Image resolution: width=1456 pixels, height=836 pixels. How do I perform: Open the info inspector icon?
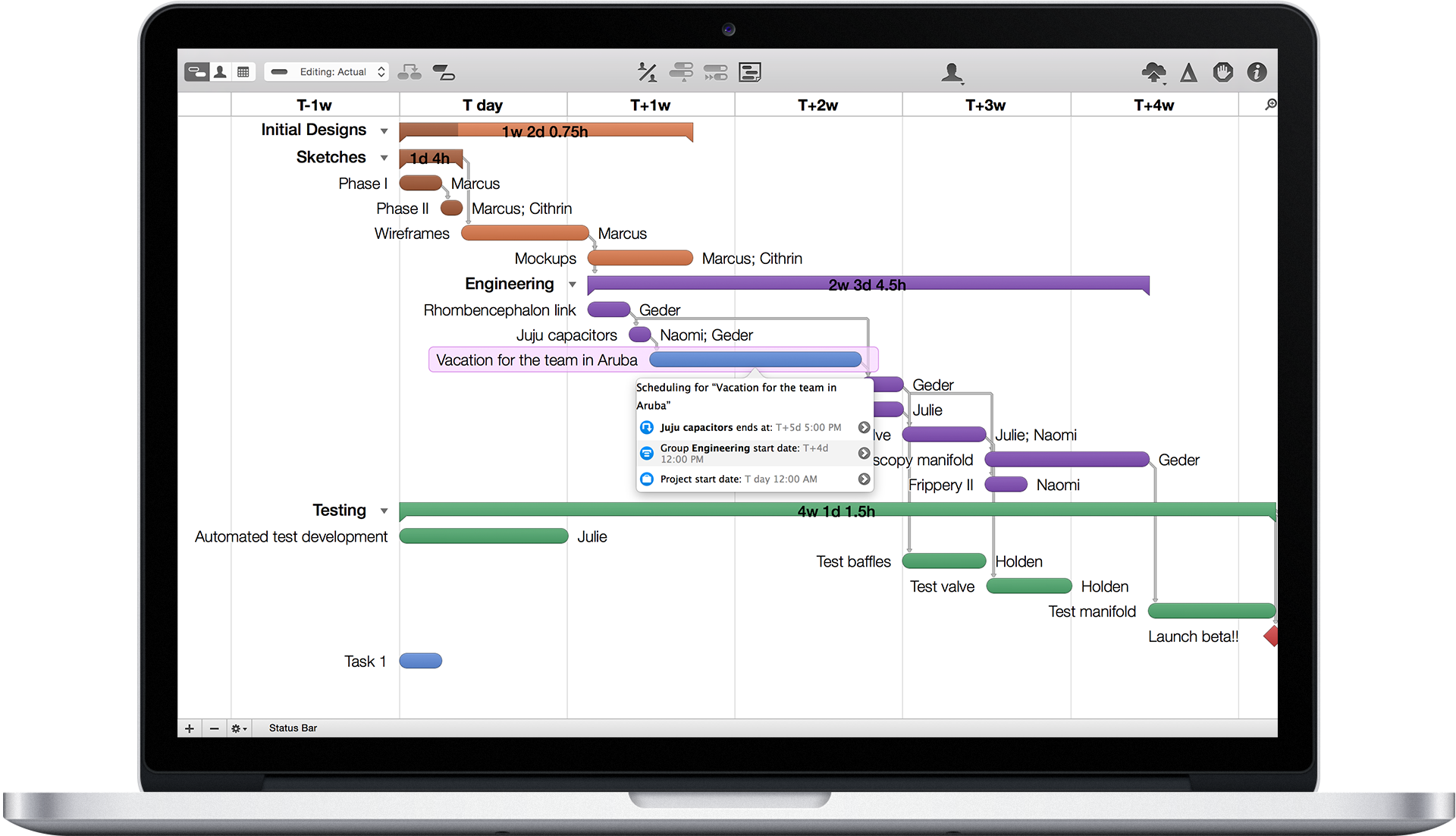1257,71
